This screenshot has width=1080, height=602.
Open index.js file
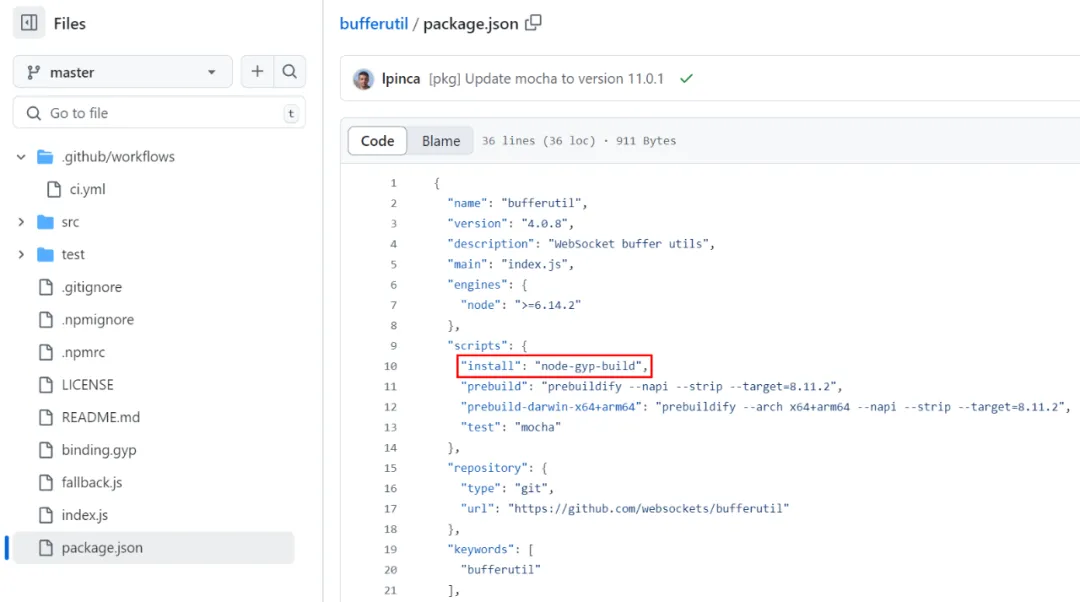click(85, 515)
